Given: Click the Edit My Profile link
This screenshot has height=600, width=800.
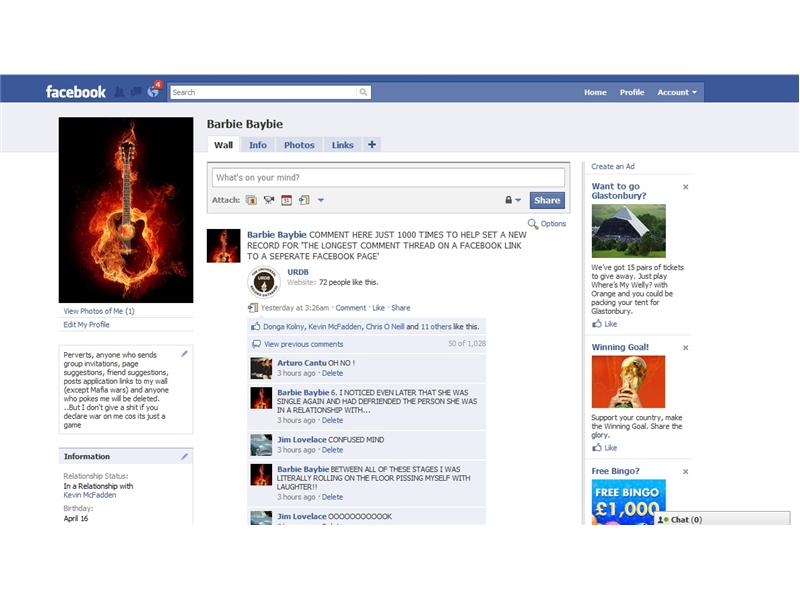Looking at the screenshot, I should point(86,324).
